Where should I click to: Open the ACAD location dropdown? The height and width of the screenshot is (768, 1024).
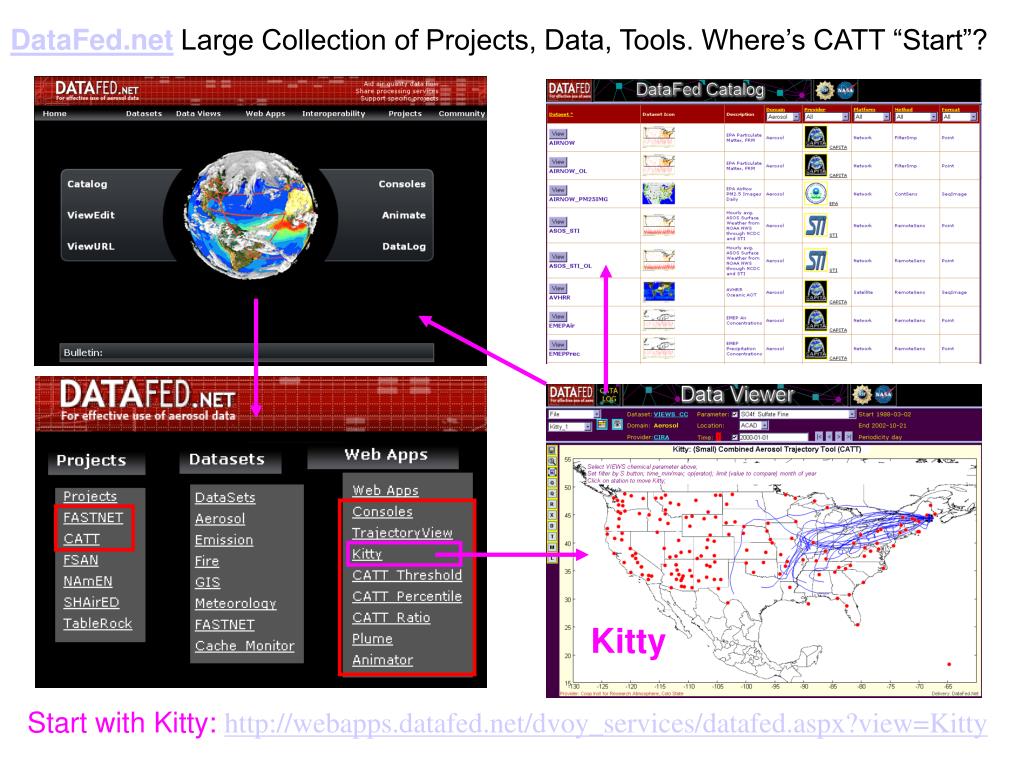point(754,425)
